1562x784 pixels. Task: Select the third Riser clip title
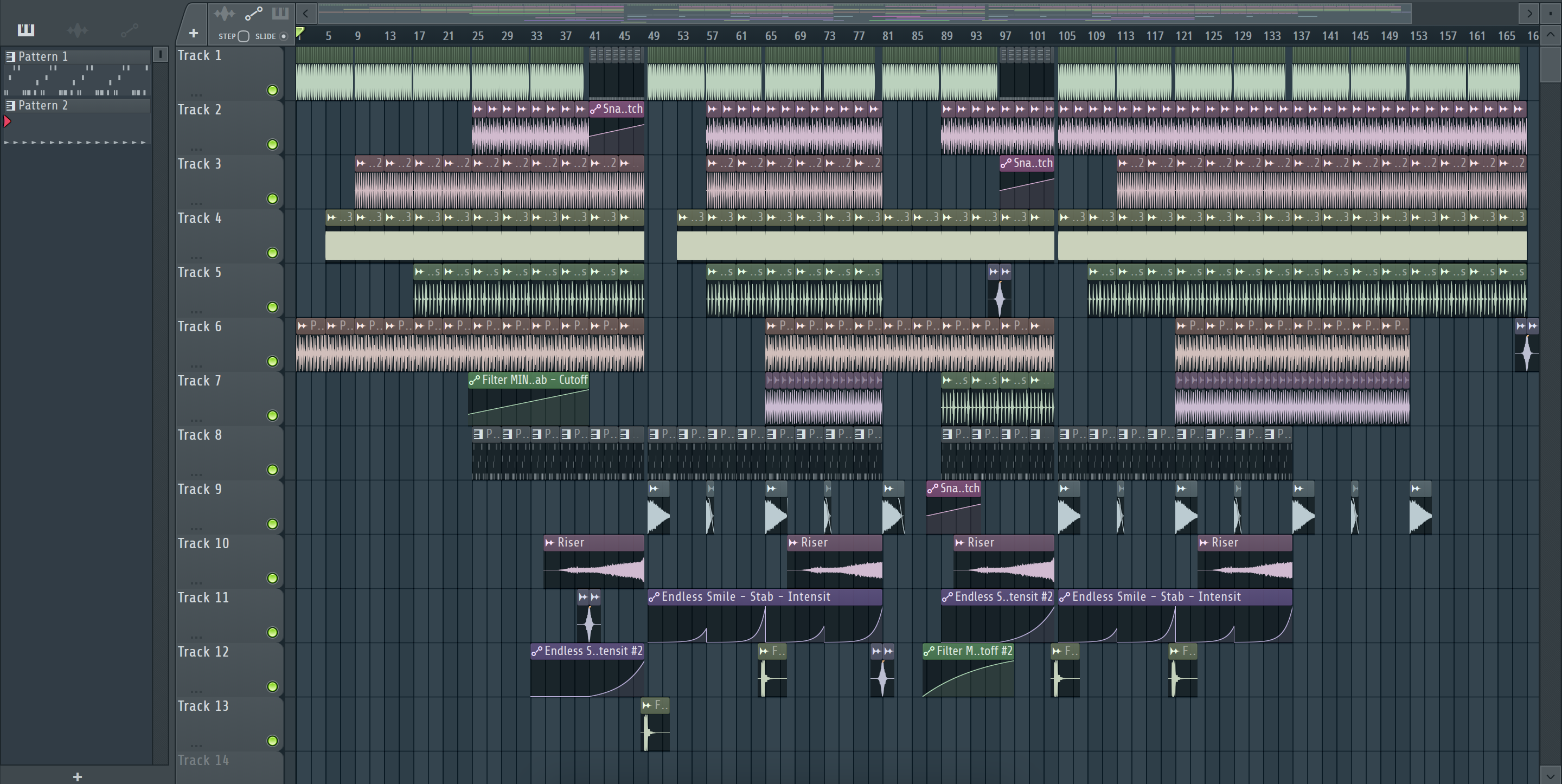(x=981, y=543)
